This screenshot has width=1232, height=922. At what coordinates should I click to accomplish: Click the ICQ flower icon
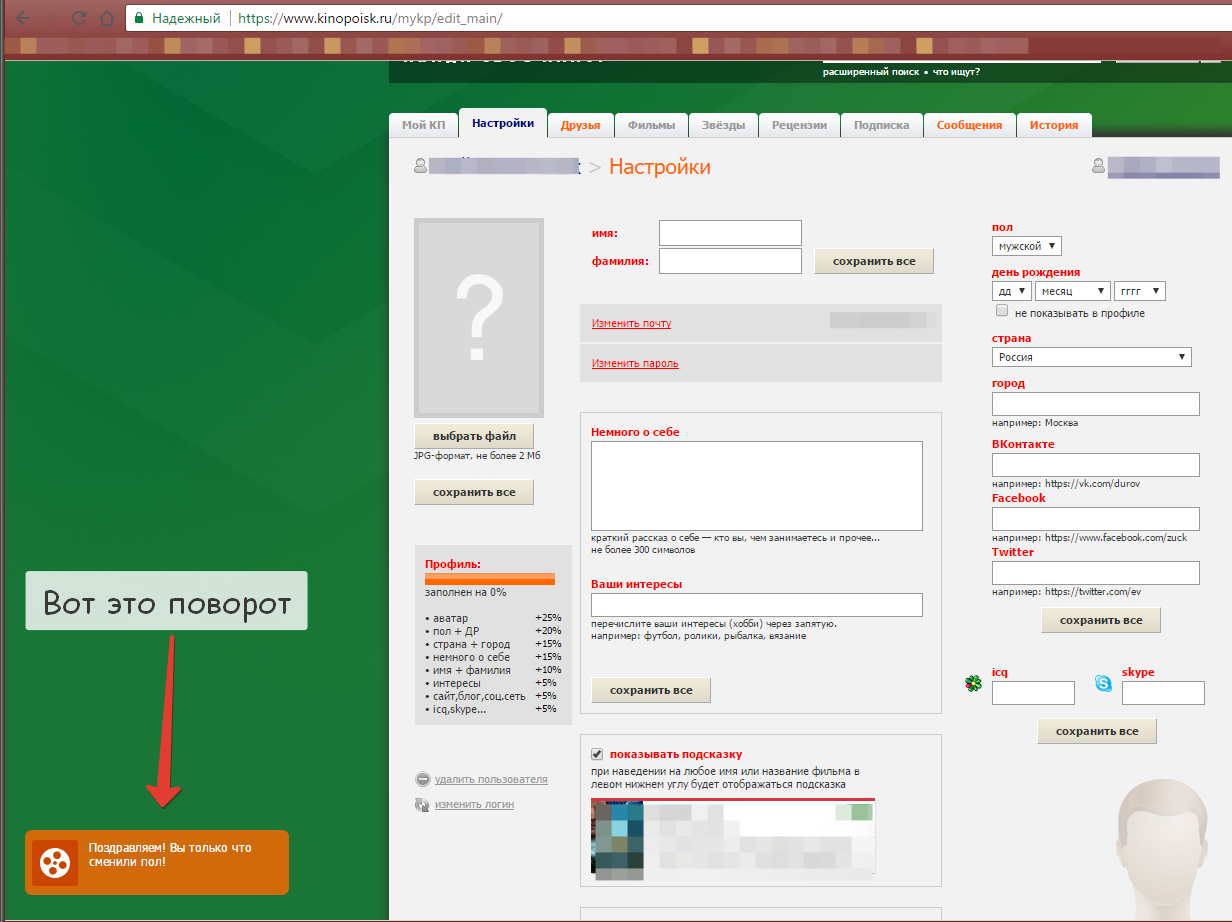point(973,684)
